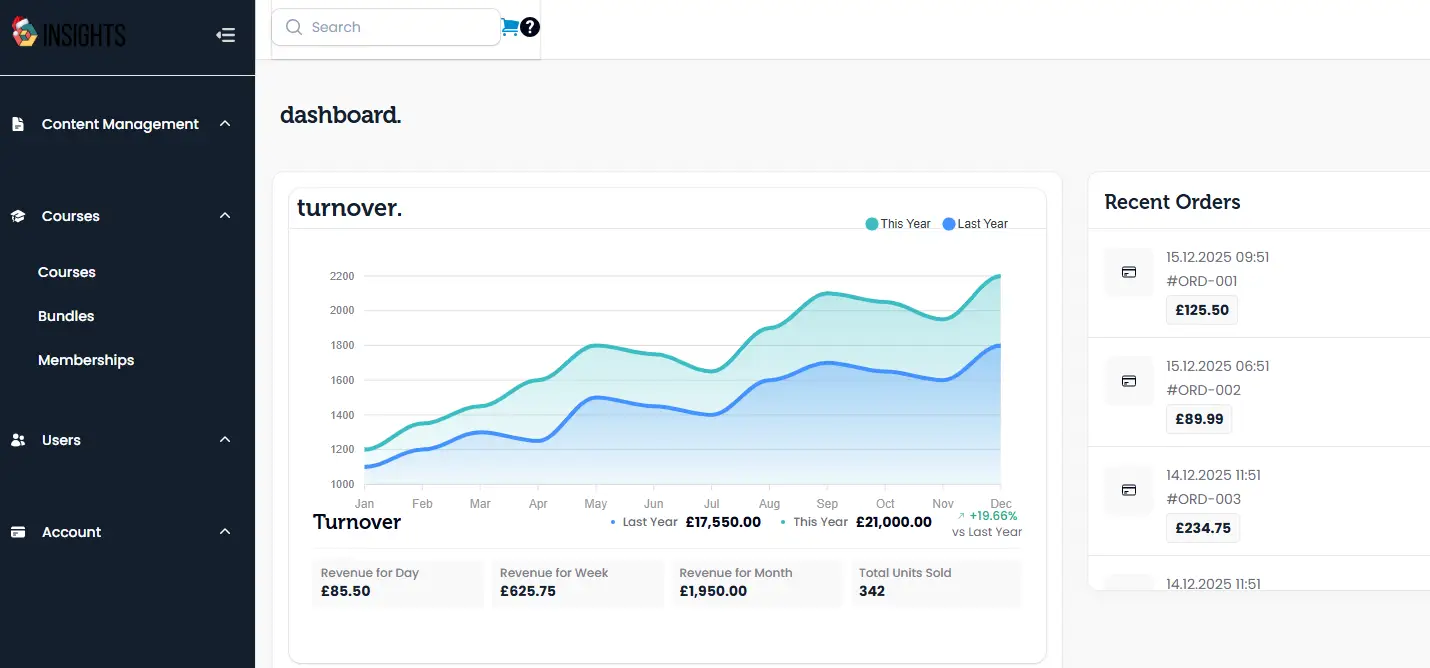Open the shopping cart icon
Image resolution: width=1430 pixels, height=668 pixels.
tap(510, 27)
